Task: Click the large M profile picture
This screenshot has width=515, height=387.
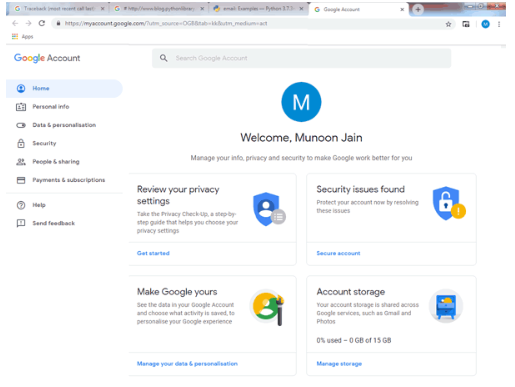Action: point(301,102)
